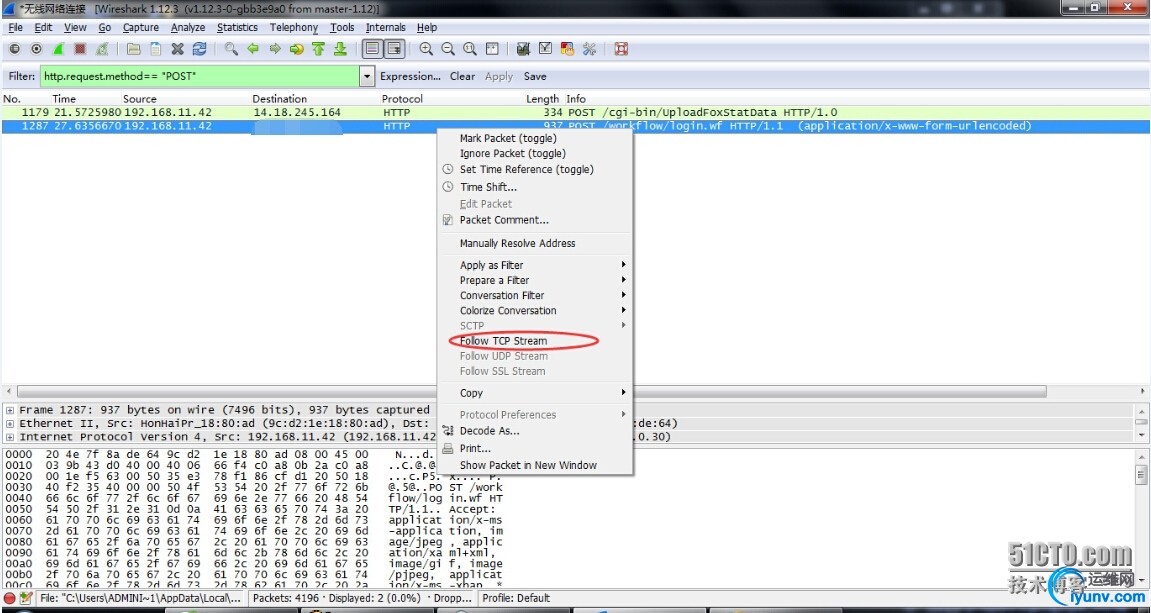Restart the running live capture icon
The image size is (1151, 613).
(x=102, y=49)
